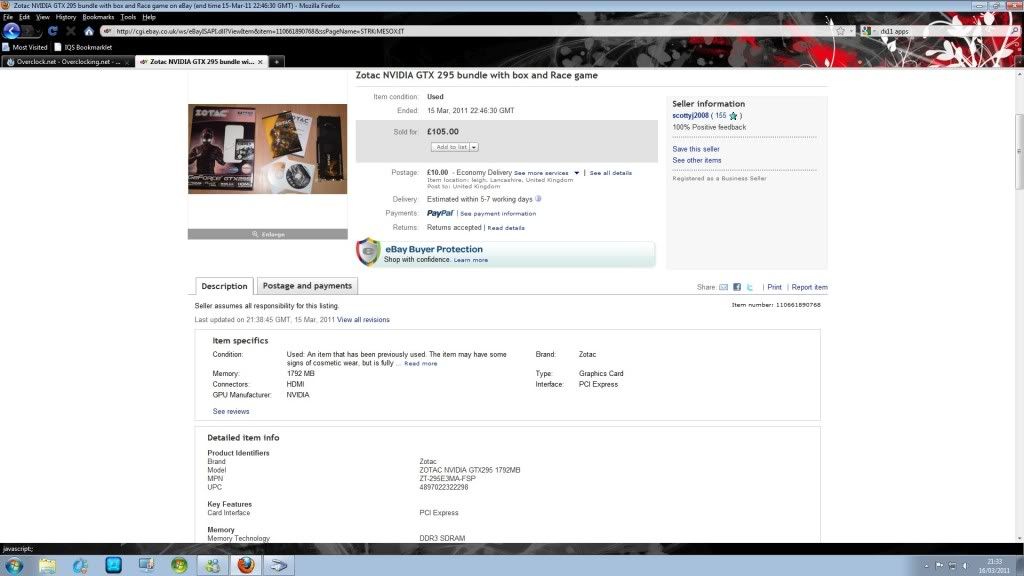Switch to the Overclock.net tab
The height and width of the screenshot is (576, 1024).
68,61
